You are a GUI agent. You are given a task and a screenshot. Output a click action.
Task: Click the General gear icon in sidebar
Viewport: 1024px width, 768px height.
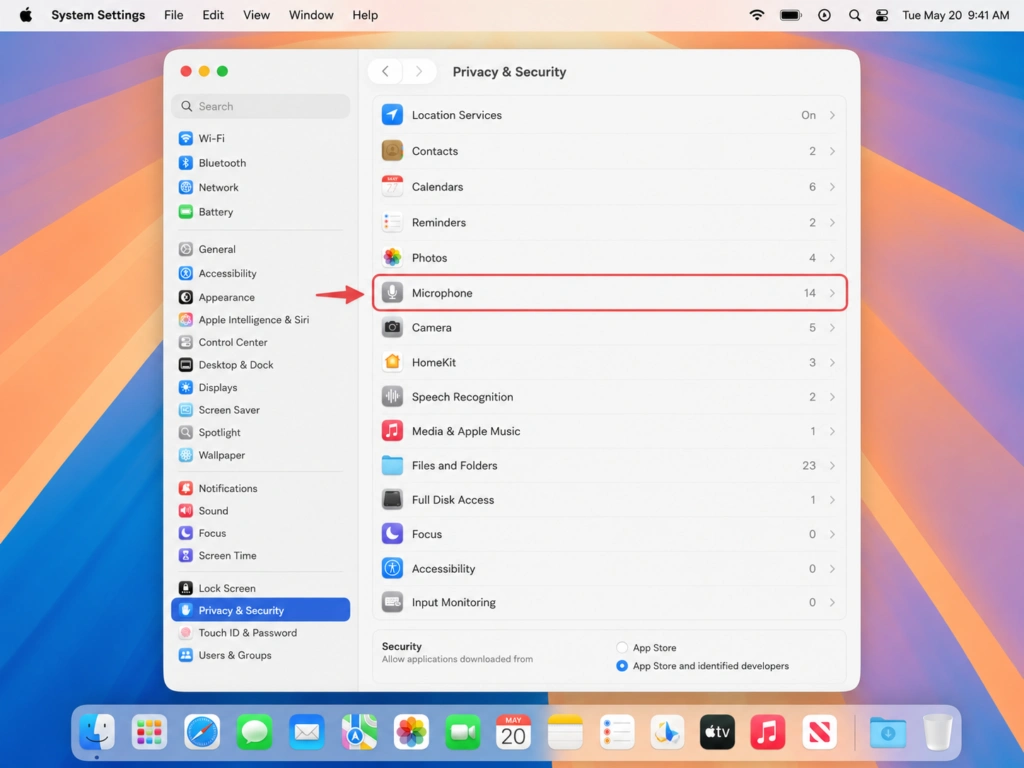coord(185,249)
